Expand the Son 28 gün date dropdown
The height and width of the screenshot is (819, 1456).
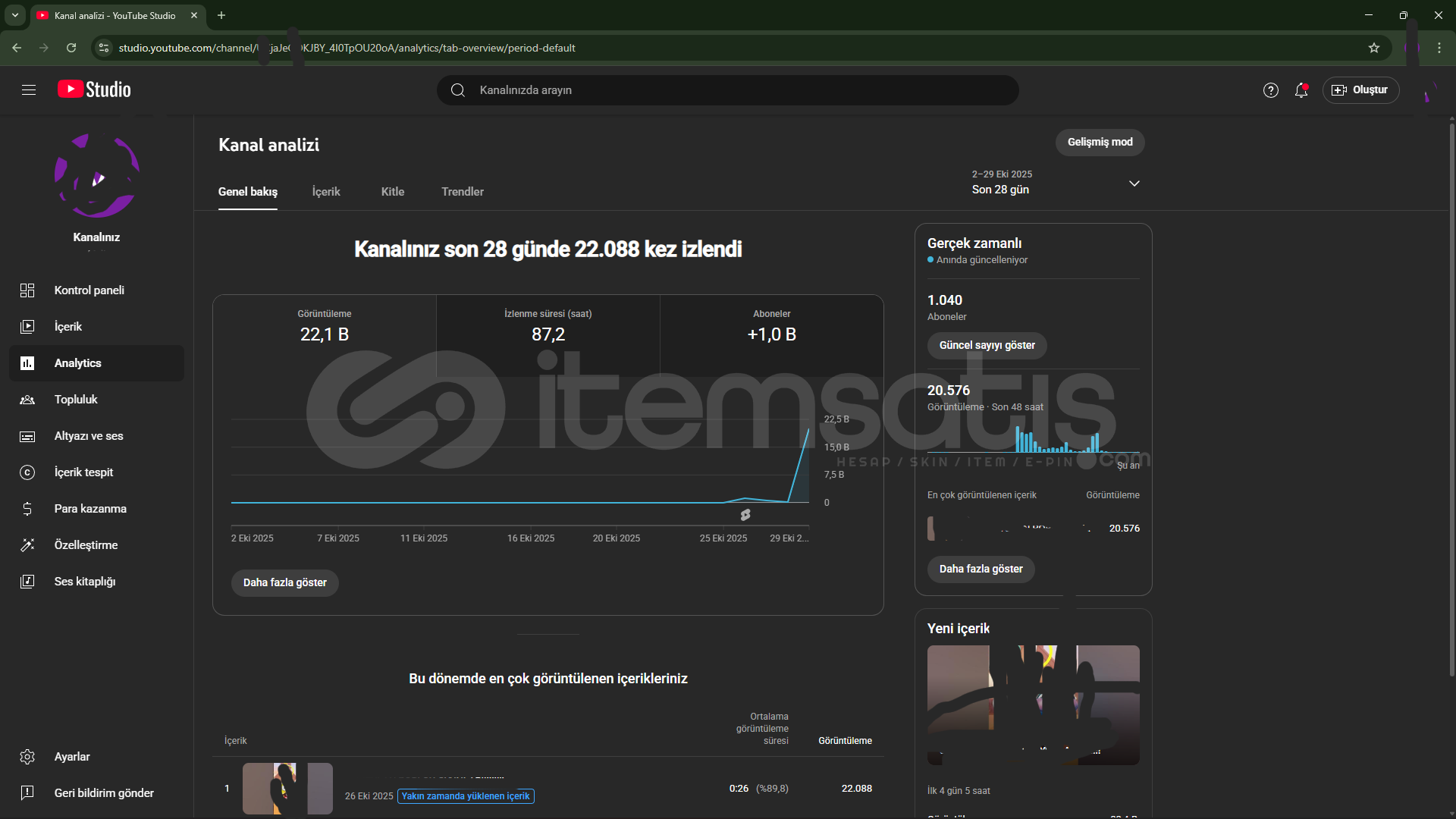pos(1134,184)
